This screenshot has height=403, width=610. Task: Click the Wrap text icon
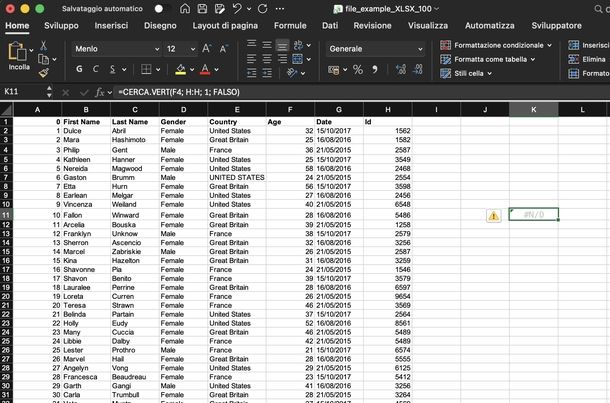click(x=298, y=45)
